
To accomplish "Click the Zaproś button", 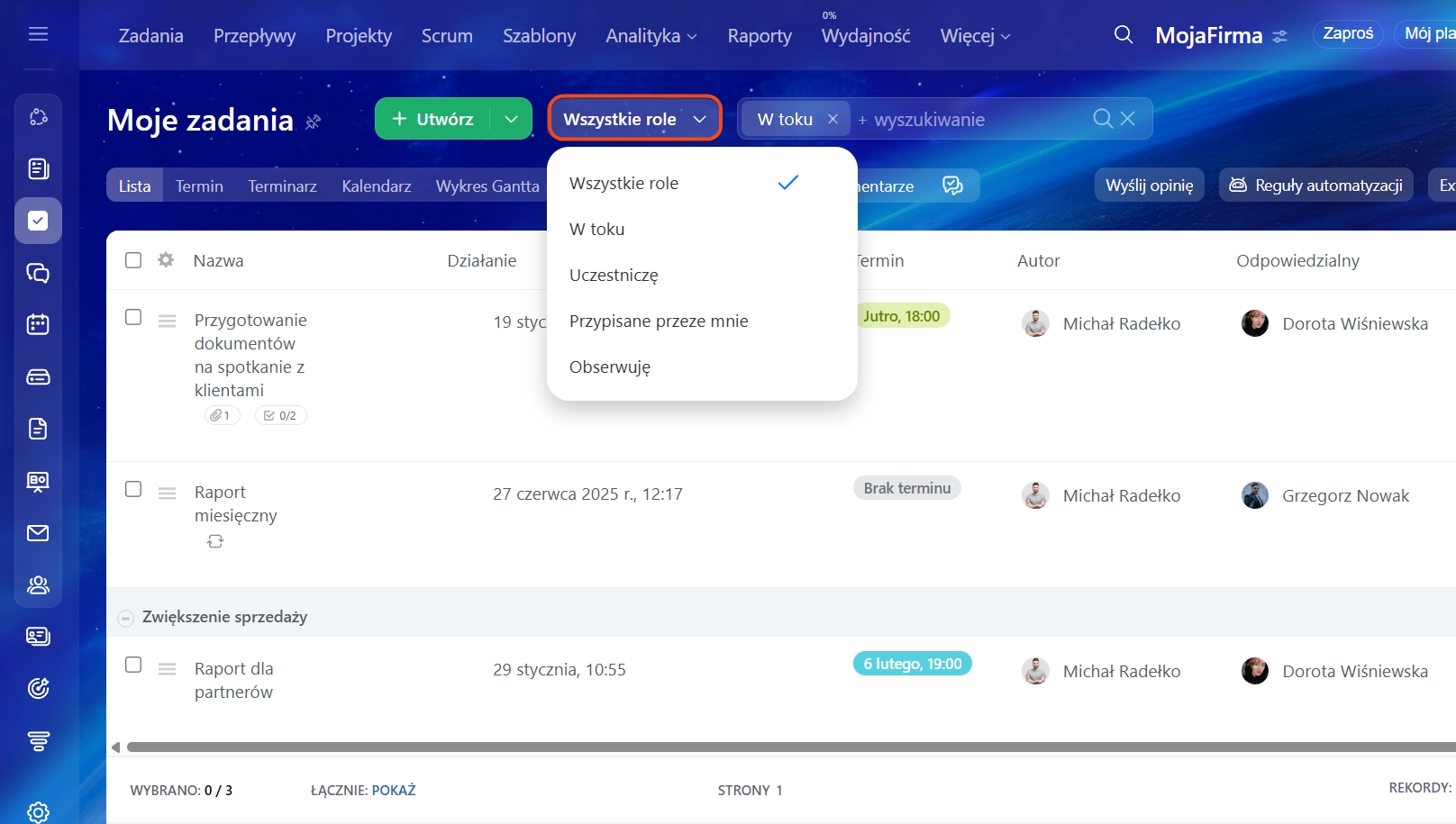I will pyautogui.click(x=1348, y=34).
